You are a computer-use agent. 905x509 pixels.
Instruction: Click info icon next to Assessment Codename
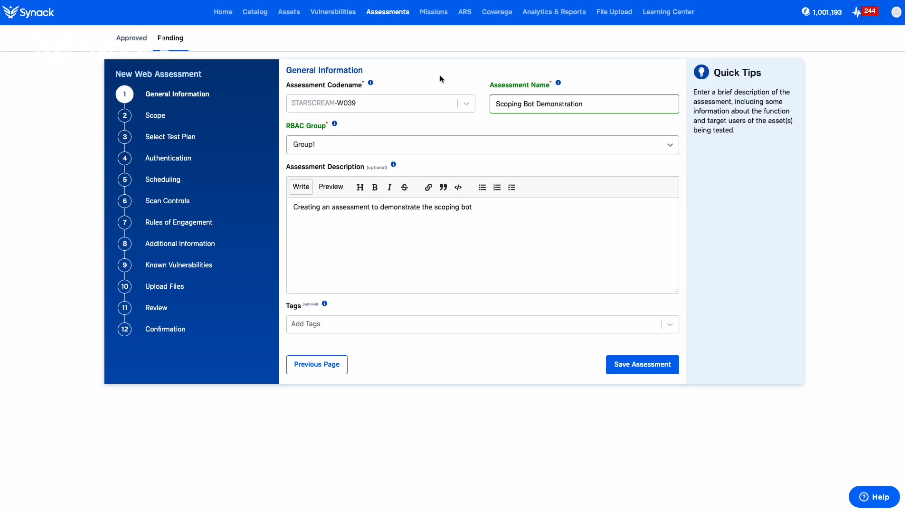[371, 83]
